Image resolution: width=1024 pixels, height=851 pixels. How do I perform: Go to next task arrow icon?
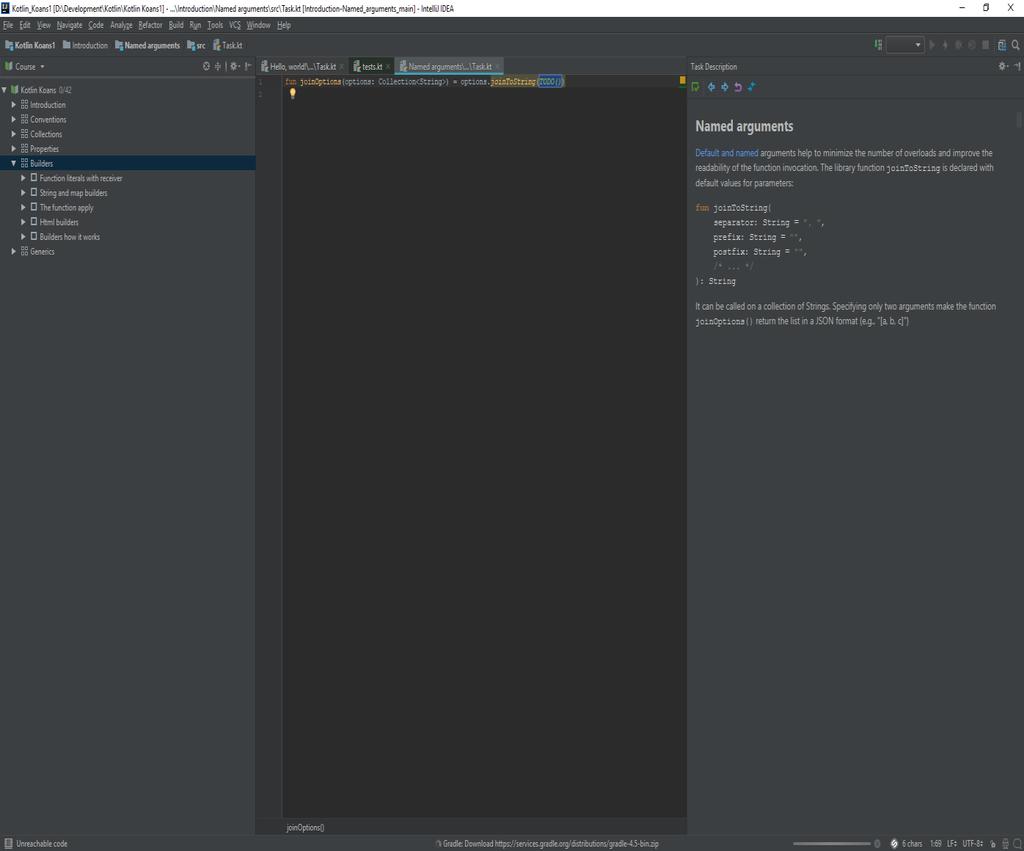(x=725, y=87)
